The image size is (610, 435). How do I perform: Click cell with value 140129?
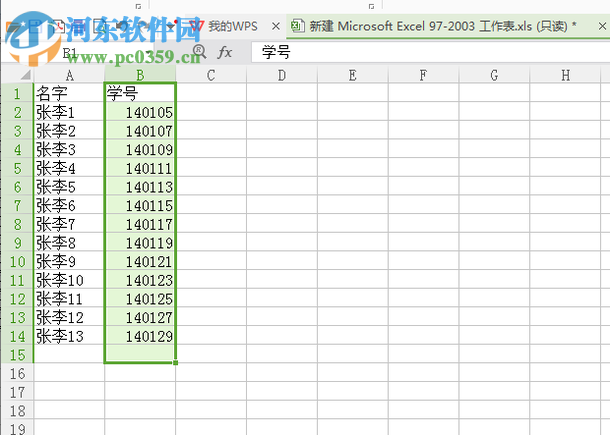pyautogui.click(x=140, y=336)
